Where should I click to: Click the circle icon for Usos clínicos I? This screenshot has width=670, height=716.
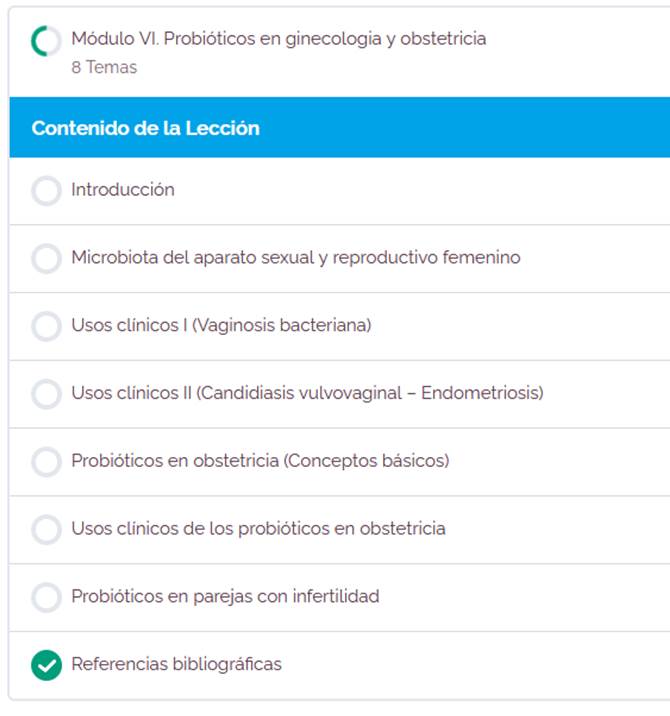46,327
